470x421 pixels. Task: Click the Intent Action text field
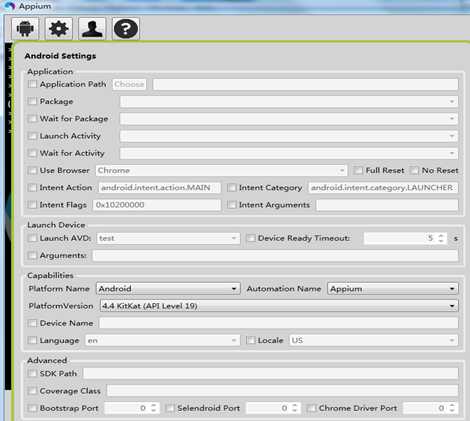click(x=160, y=188)
